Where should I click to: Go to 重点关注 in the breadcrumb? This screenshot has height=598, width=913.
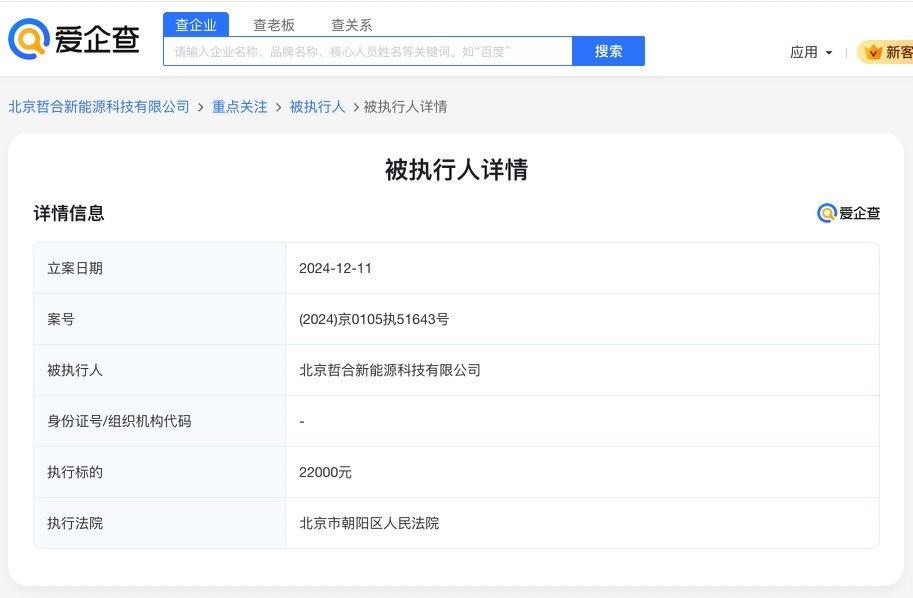(x=239, y=106)
